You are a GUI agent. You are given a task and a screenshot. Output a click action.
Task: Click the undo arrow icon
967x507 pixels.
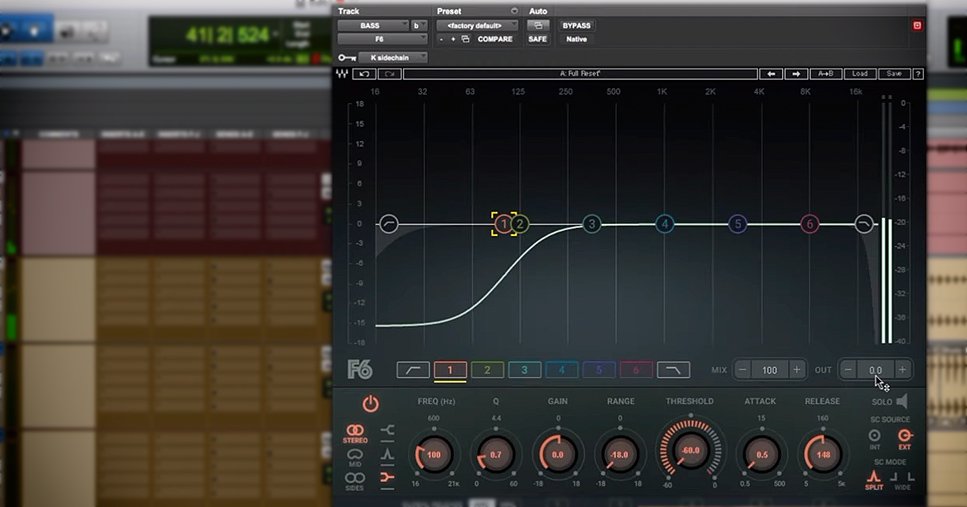click(363, 74)
